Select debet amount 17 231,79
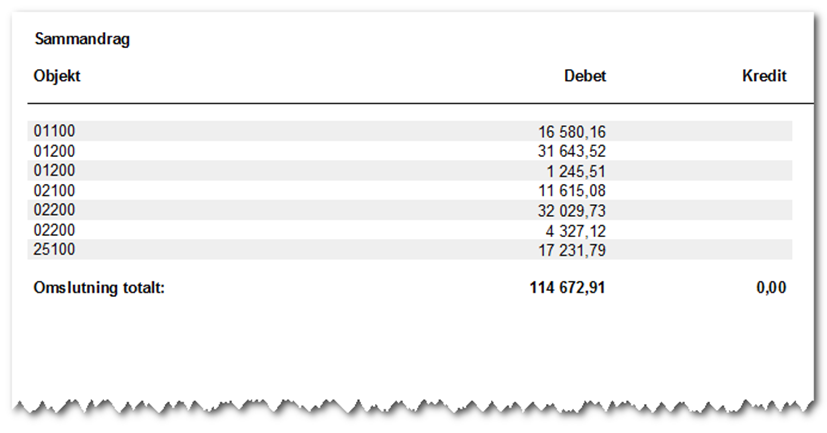Screen dimensions: 827x433 click(572, 249)
